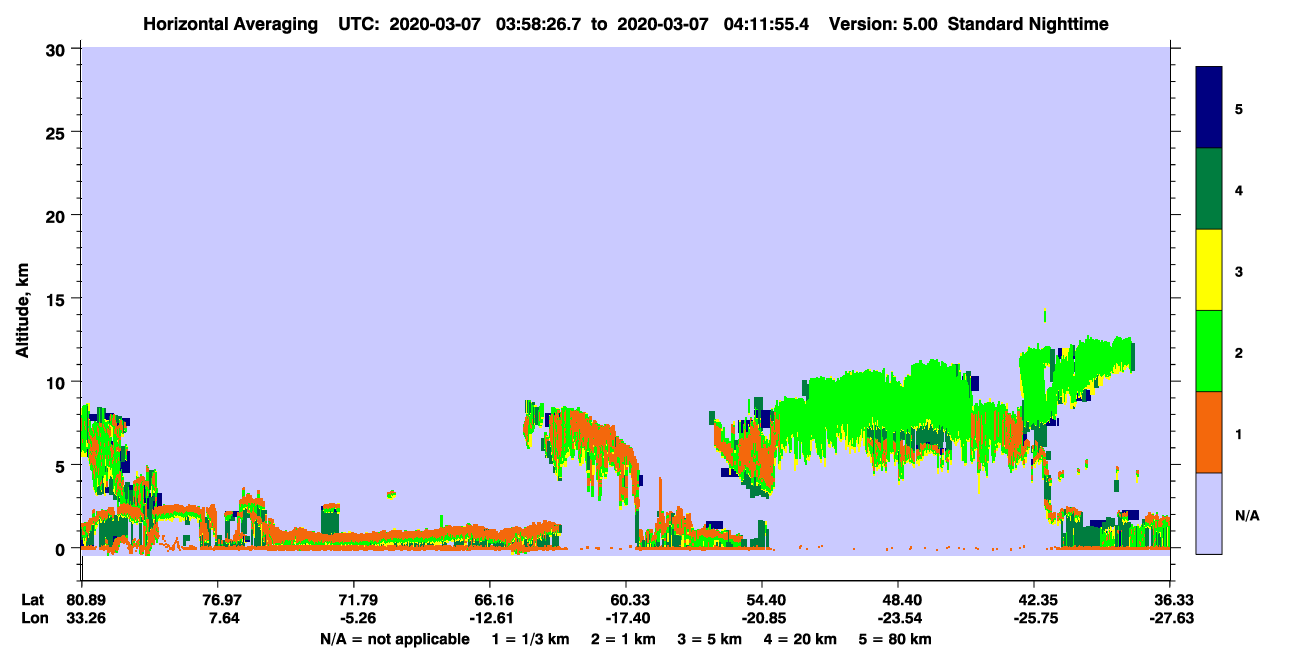Click the yellow color bar segment labeled 3
Screen dimensions: 1300x667
pyautogui.click(x=1209, y=270)
